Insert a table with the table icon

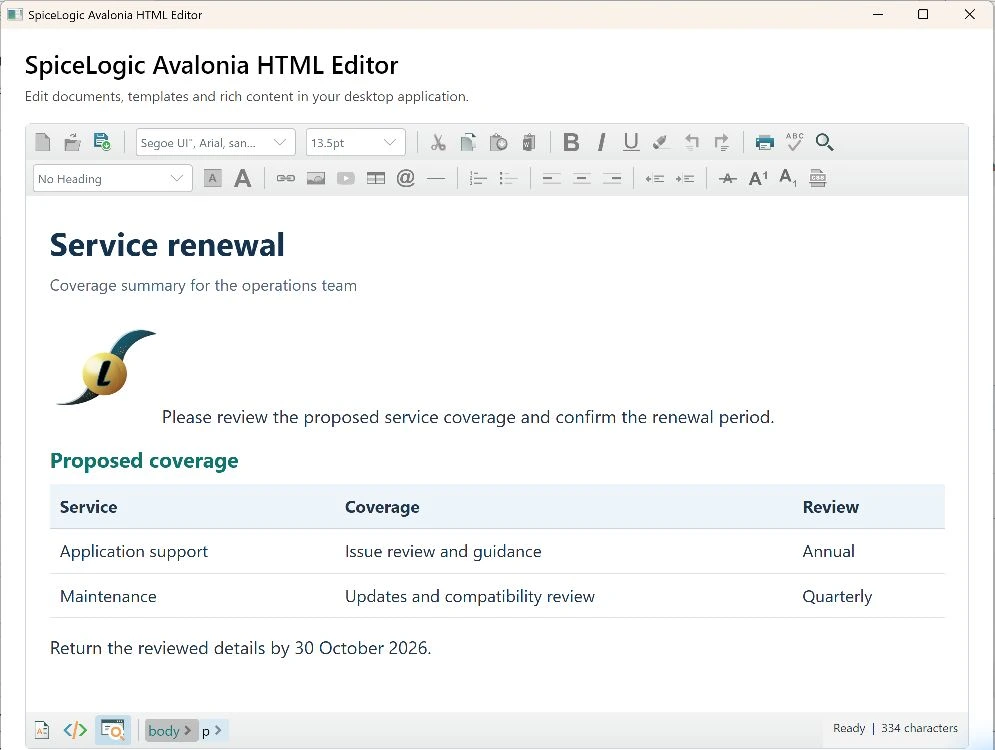click(376, 178)
